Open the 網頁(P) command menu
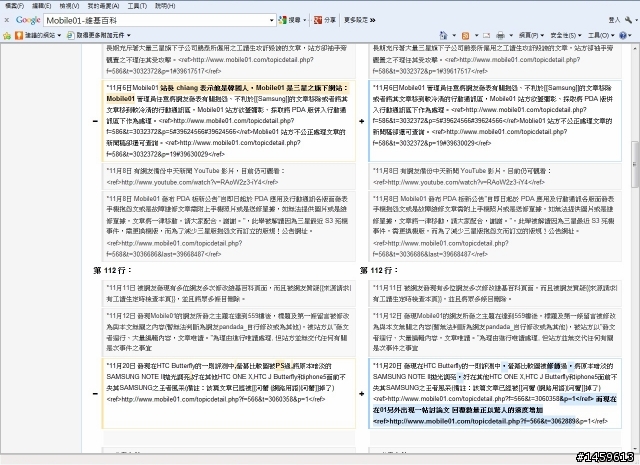 [x=531, y=36]
